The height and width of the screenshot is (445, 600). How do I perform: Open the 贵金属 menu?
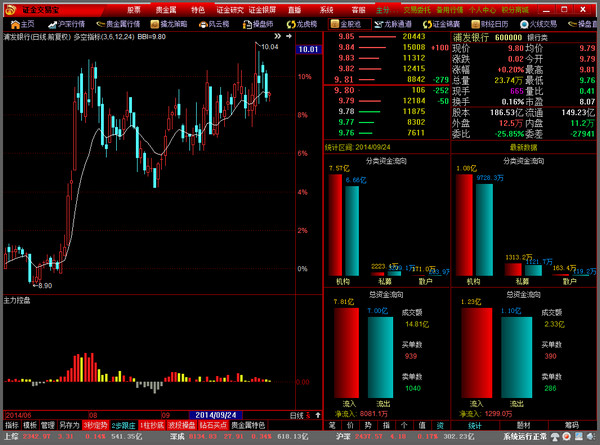pyautogui.click(x=166, y=10)
